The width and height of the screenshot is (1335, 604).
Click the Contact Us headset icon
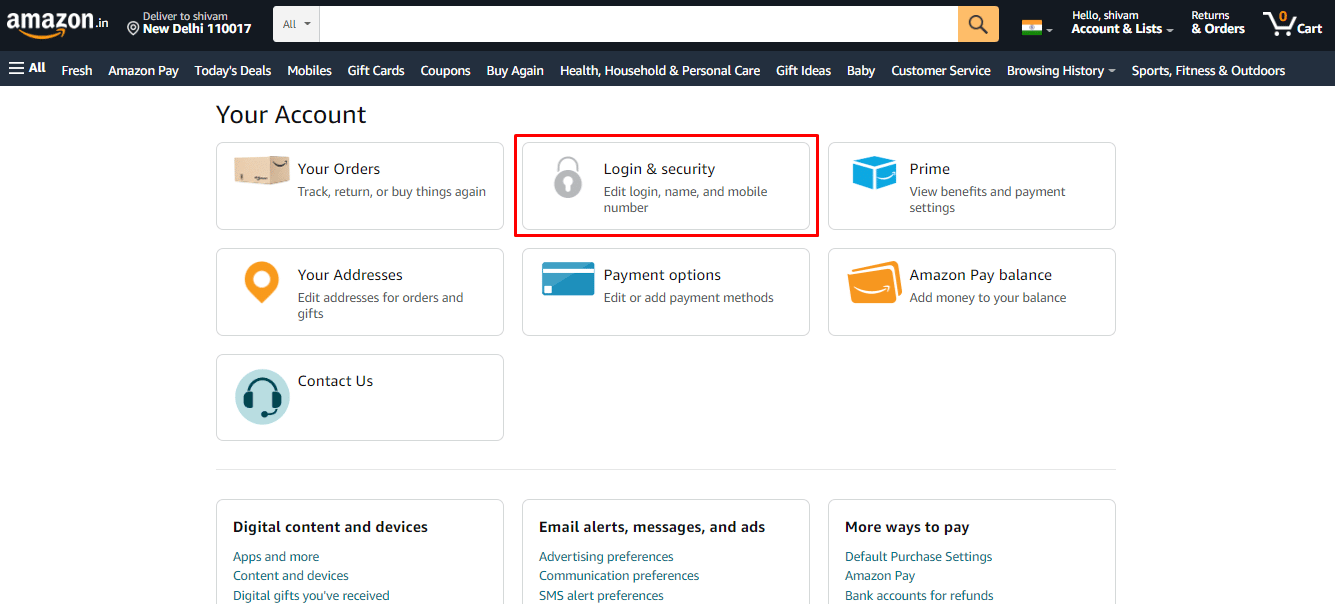262,396
